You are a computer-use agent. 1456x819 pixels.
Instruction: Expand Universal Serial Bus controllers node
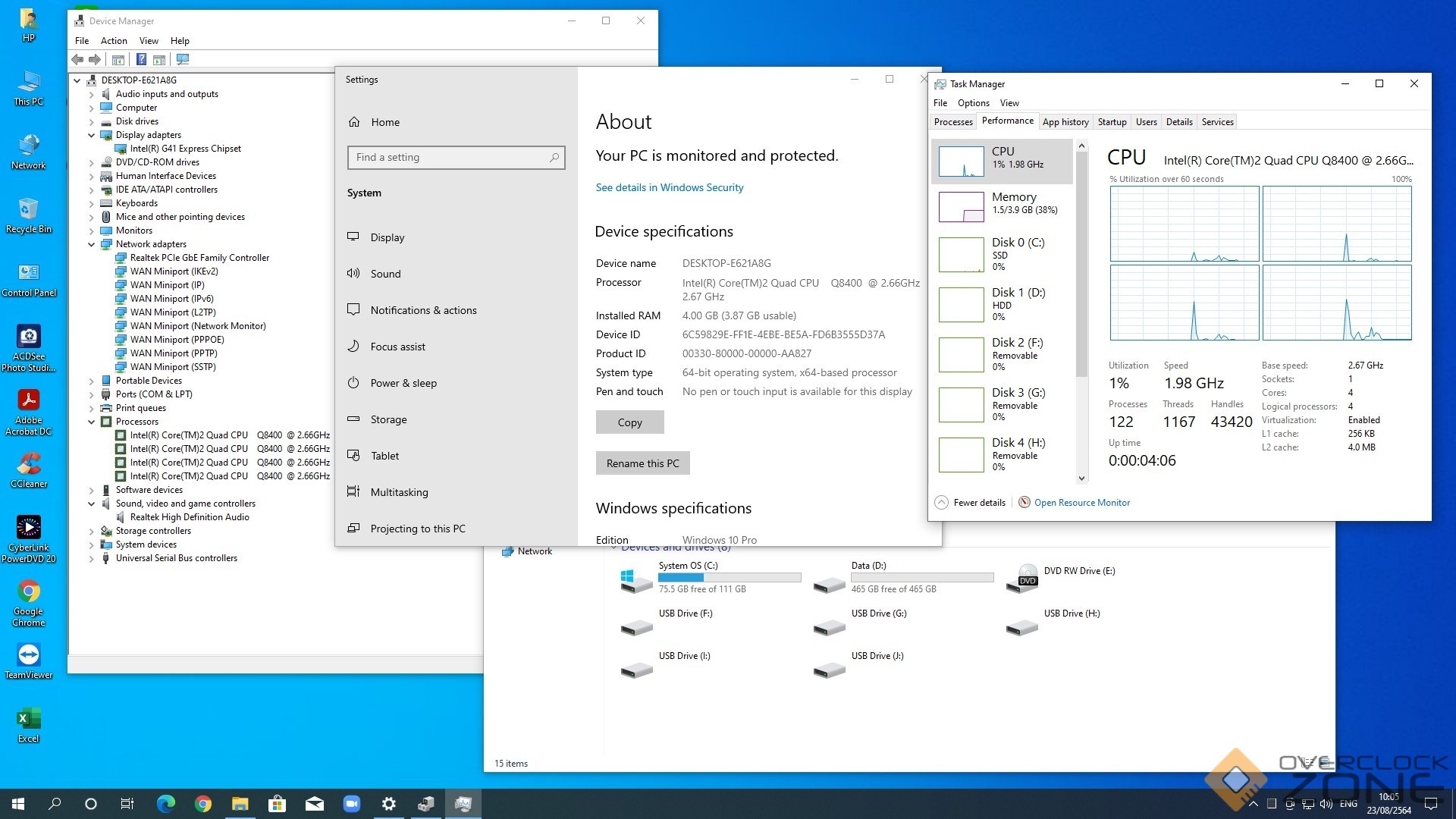pos(92,558)
